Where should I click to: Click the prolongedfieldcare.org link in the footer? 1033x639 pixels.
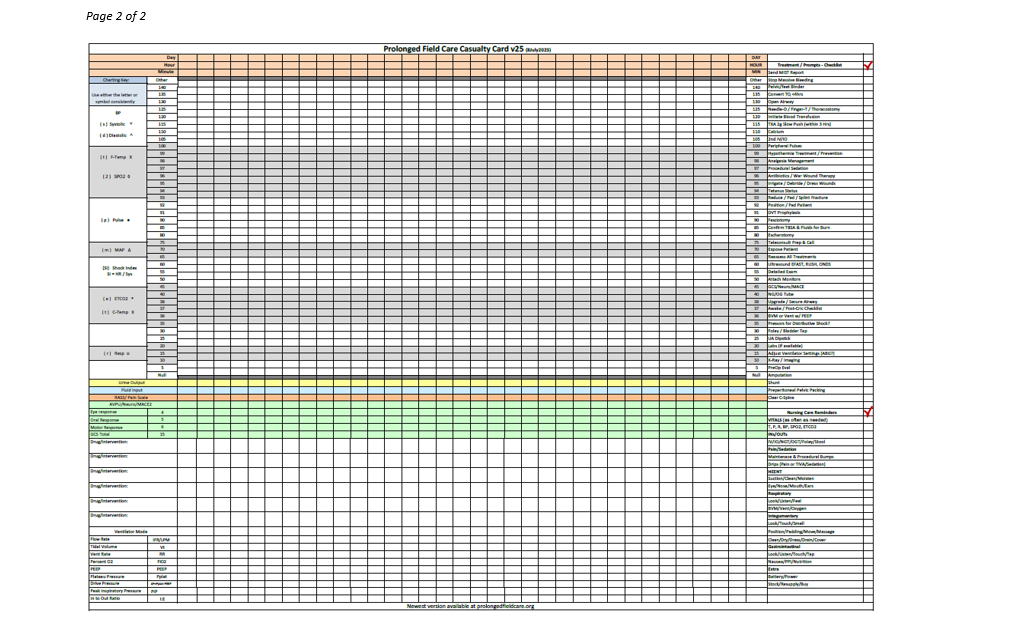[x=470, y=606]
